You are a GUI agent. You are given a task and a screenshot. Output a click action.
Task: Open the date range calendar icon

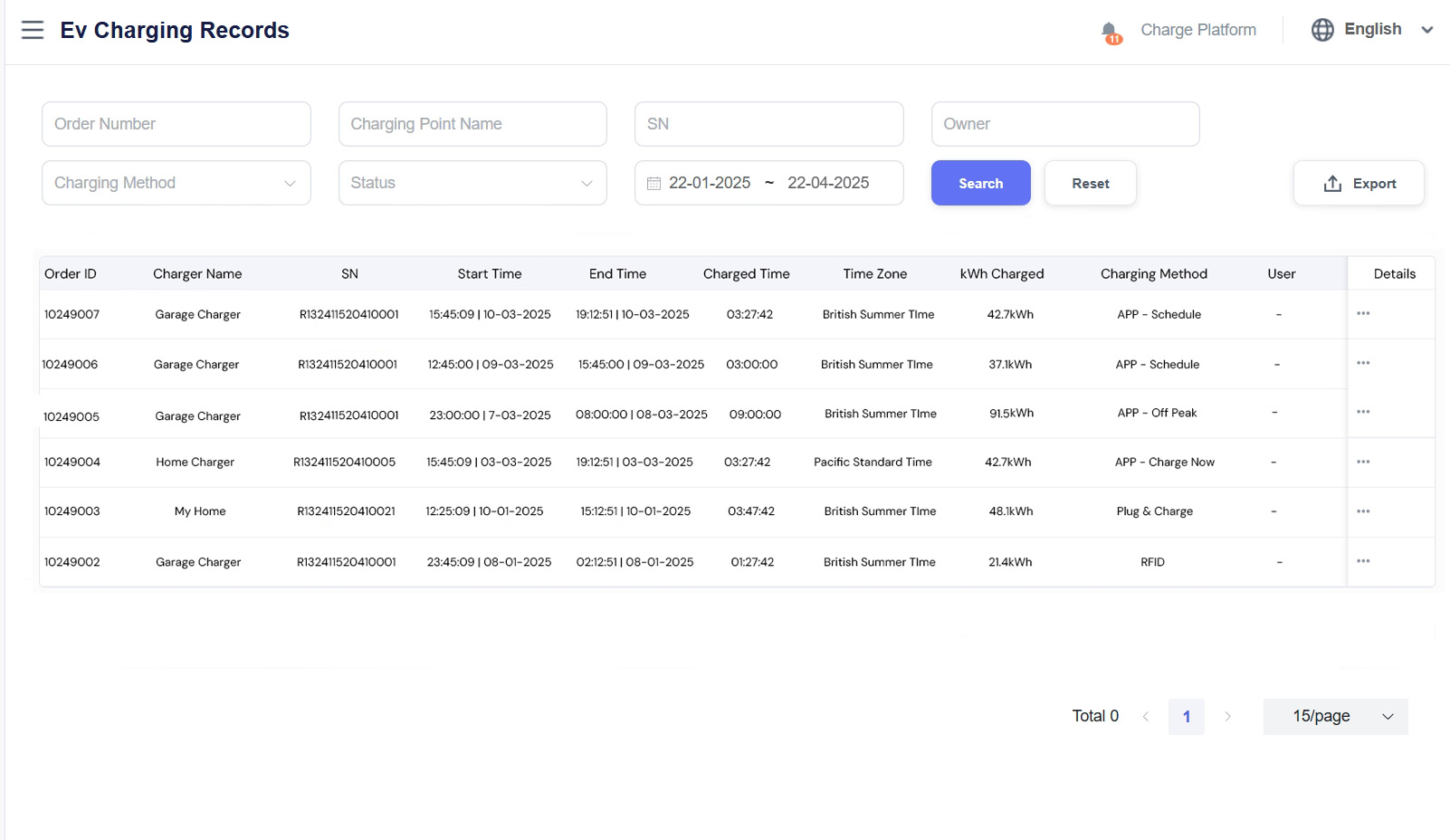tap(653, 184)
